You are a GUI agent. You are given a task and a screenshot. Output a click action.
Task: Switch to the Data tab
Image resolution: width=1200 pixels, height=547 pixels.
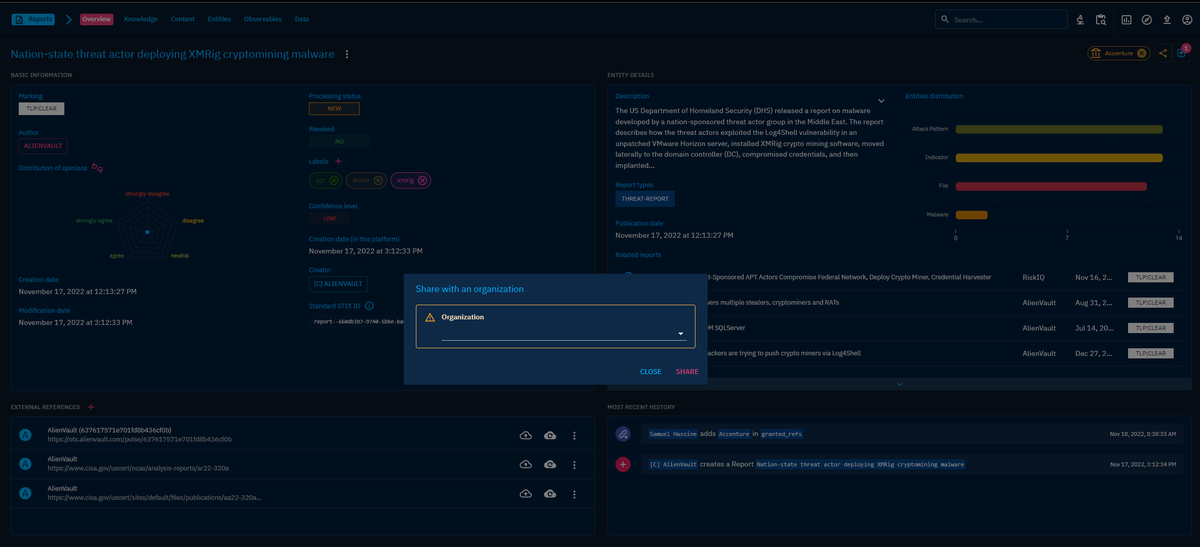click(302, 19)
